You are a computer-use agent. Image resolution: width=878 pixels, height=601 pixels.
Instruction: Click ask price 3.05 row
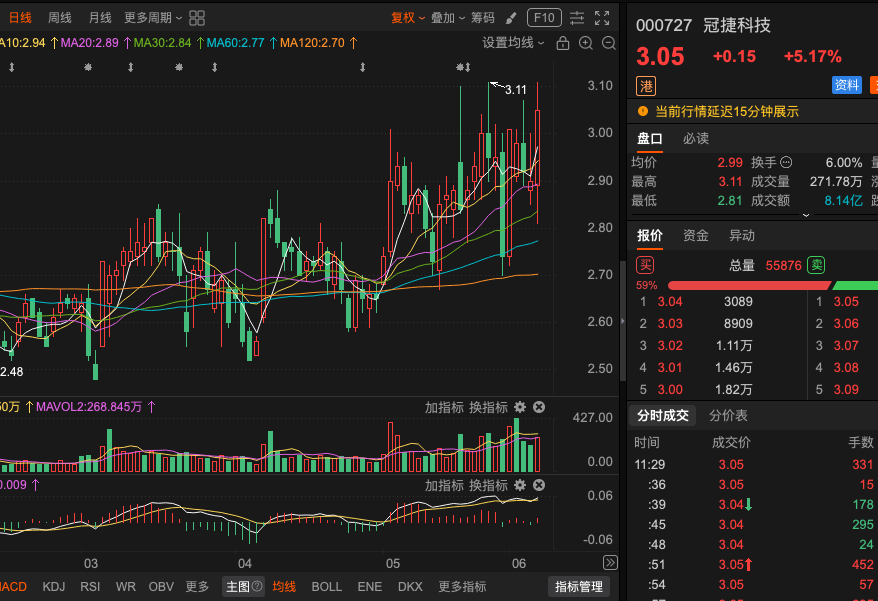[x=844, y=302]
